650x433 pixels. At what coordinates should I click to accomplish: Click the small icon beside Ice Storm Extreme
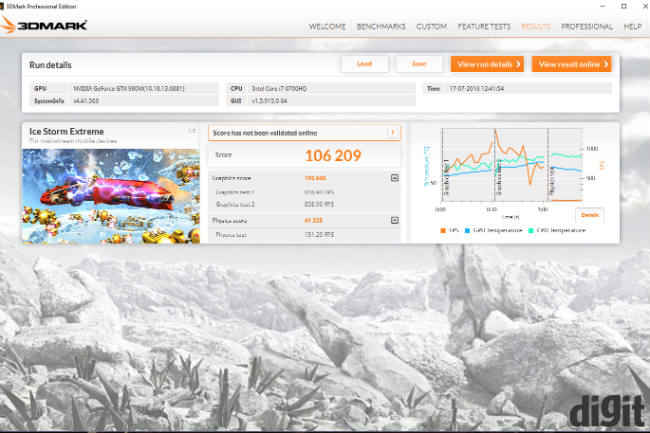tap(192, 131)
